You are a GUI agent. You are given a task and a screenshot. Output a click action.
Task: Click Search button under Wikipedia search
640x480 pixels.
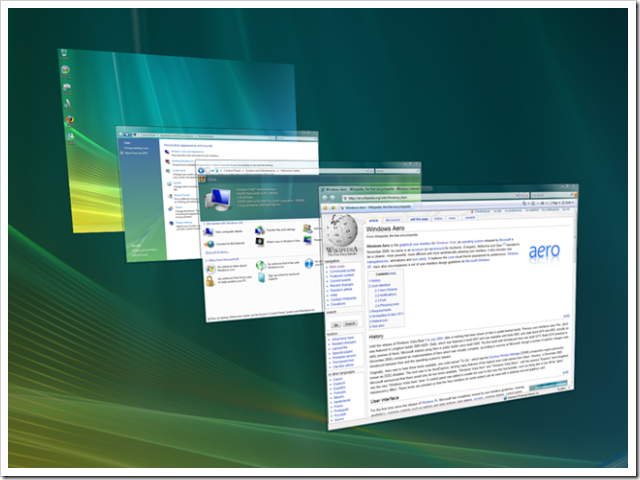click(x=350, y=324)
